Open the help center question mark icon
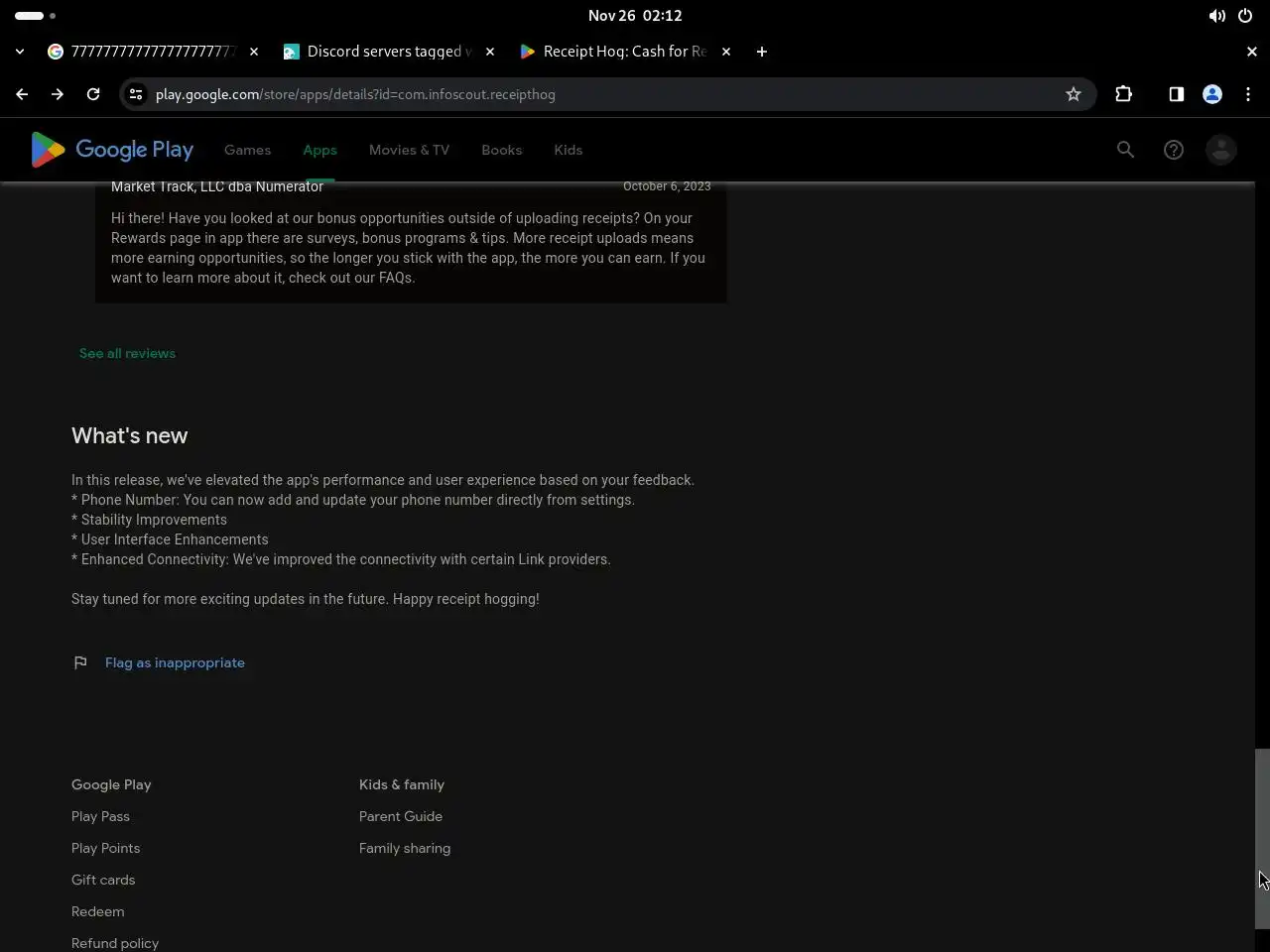 click(1174, 150)
